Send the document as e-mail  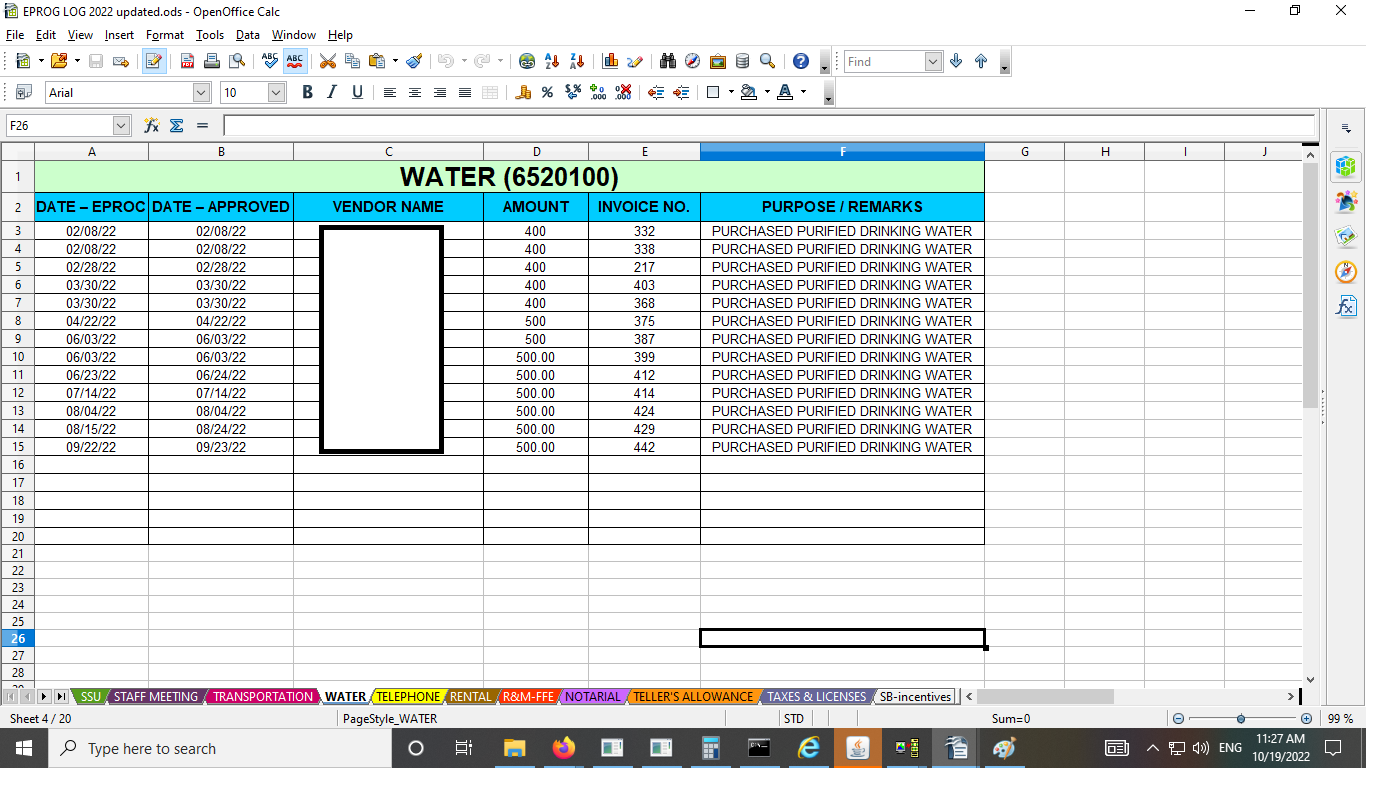(121, 61)
